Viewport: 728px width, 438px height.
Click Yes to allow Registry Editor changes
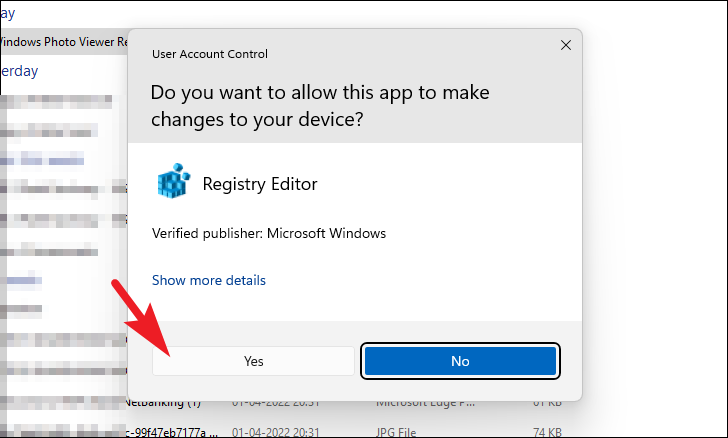(x=254, y=361)
